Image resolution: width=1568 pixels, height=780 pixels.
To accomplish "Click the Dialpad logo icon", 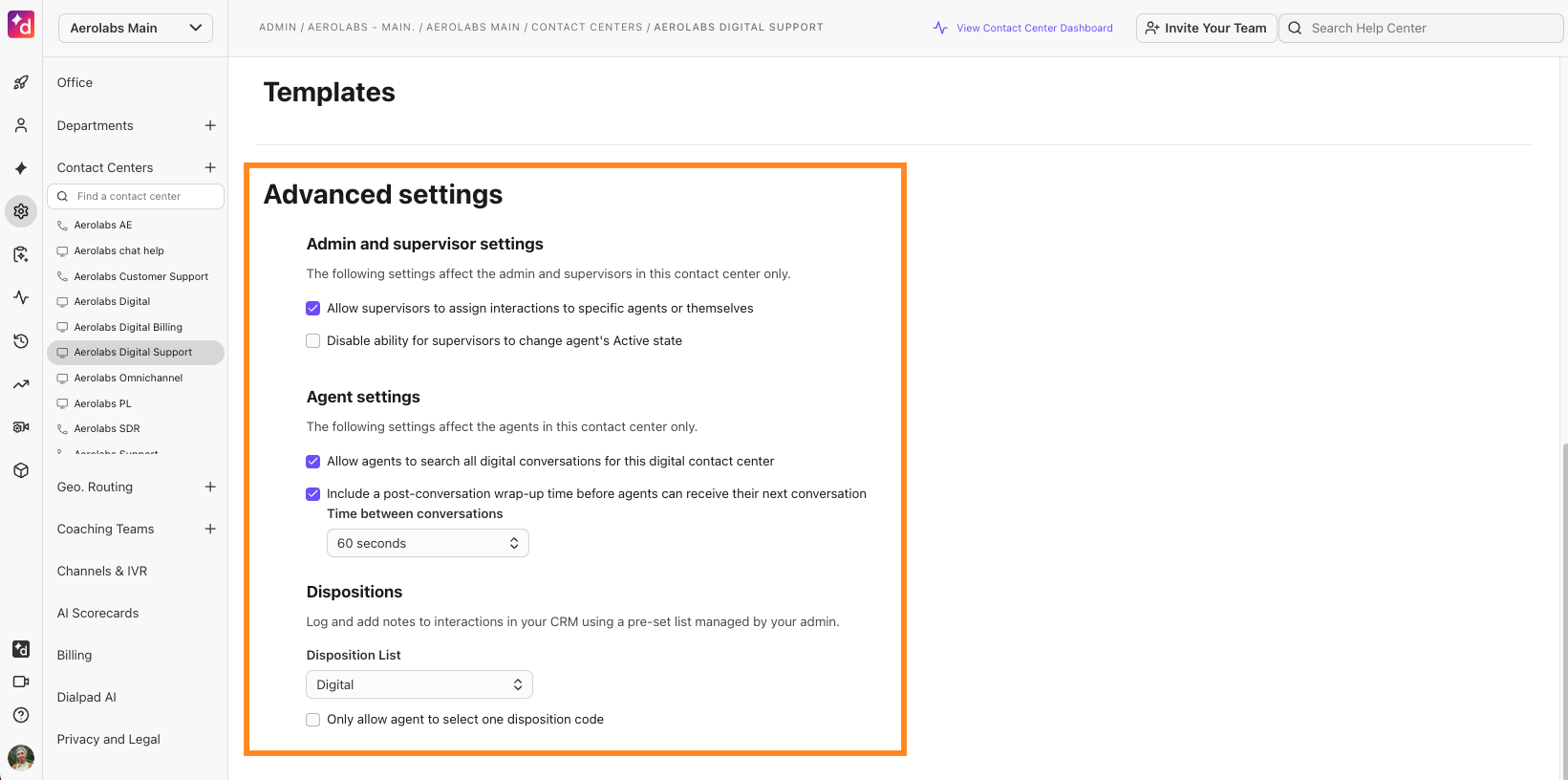I will (21, 25).
